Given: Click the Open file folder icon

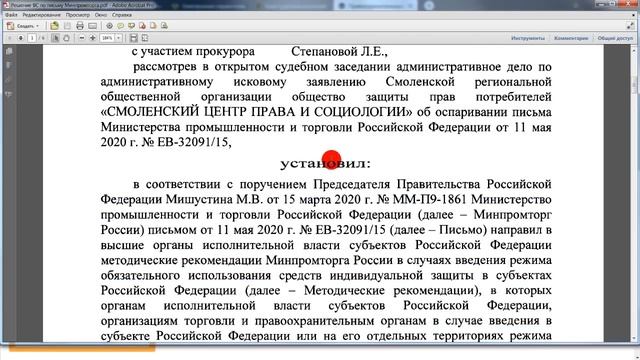Looking at the screenshot, I should coord(54,26).
